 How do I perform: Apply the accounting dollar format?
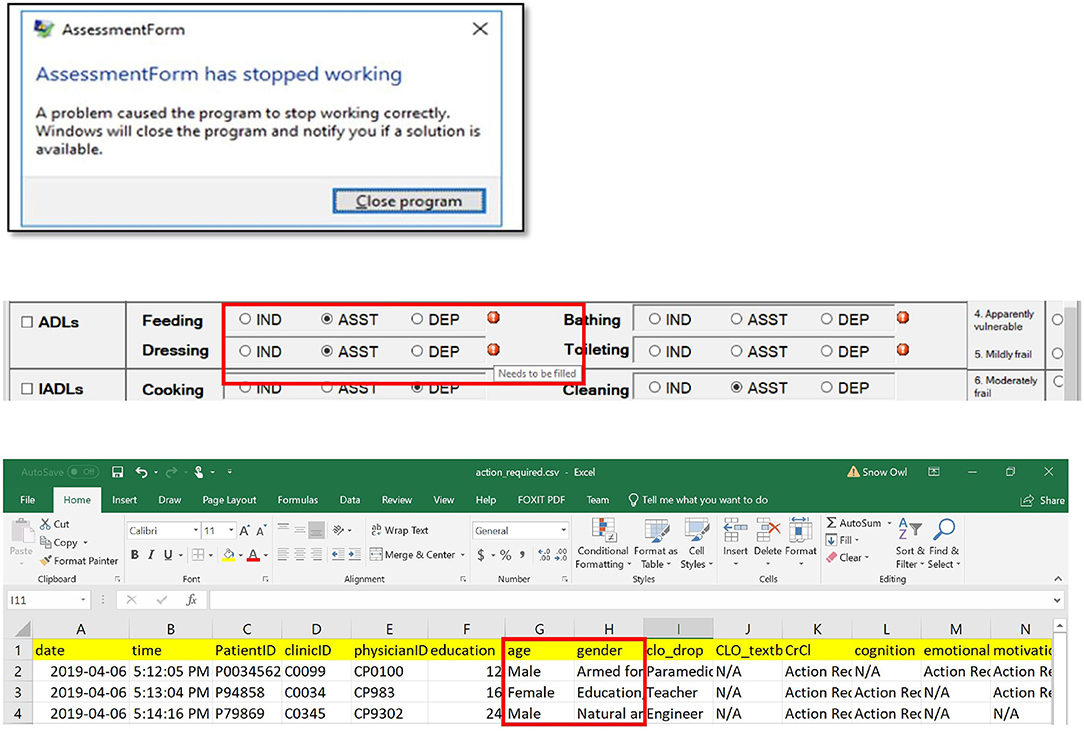[480, 555]
